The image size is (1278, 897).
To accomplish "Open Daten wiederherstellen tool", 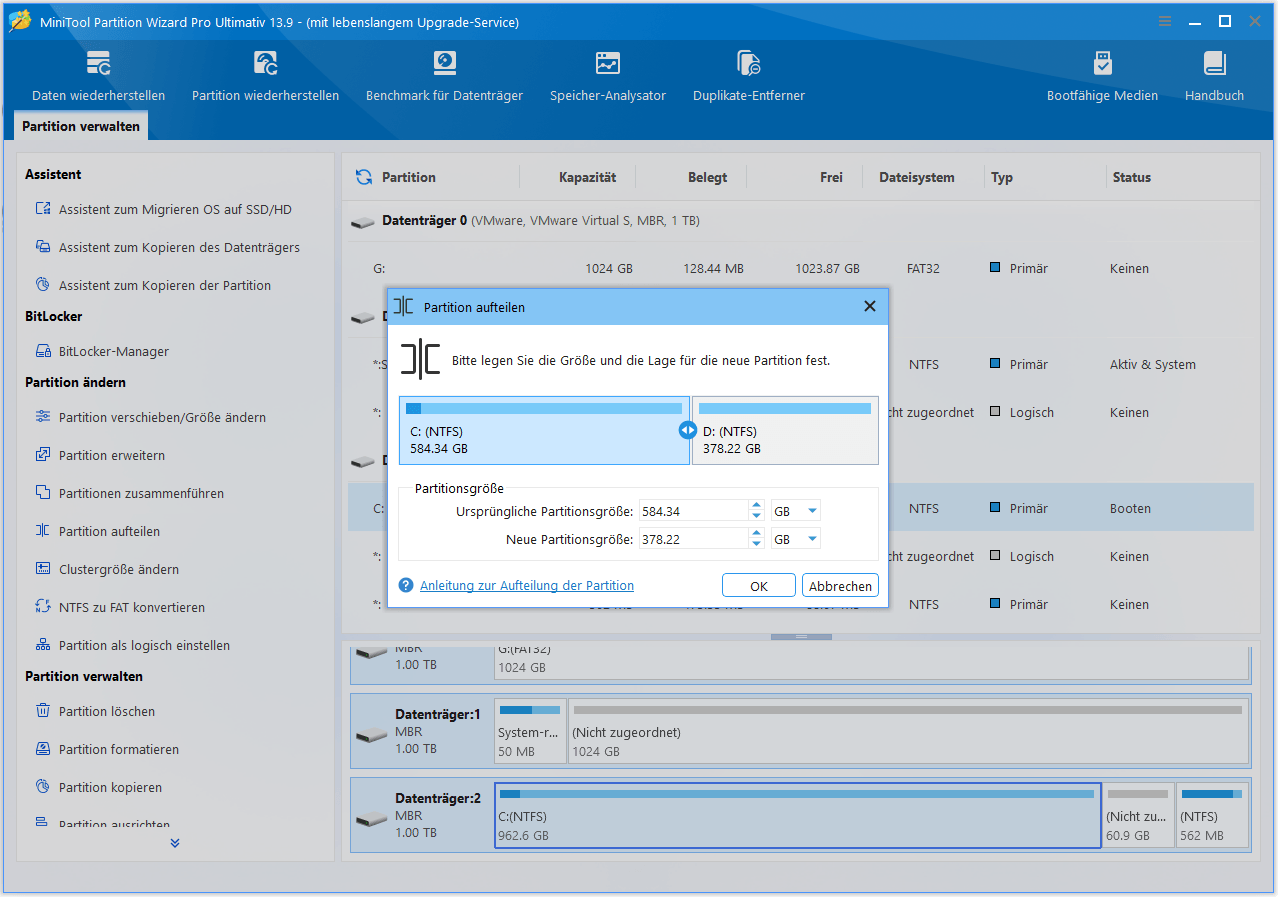I will (98, 77).
